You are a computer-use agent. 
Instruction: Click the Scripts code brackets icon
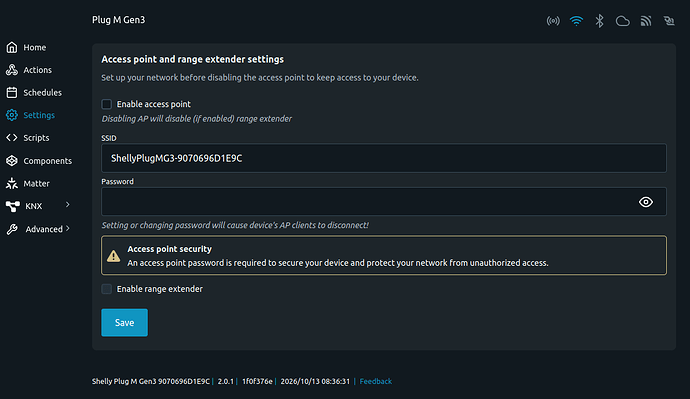tap(12, 138)
